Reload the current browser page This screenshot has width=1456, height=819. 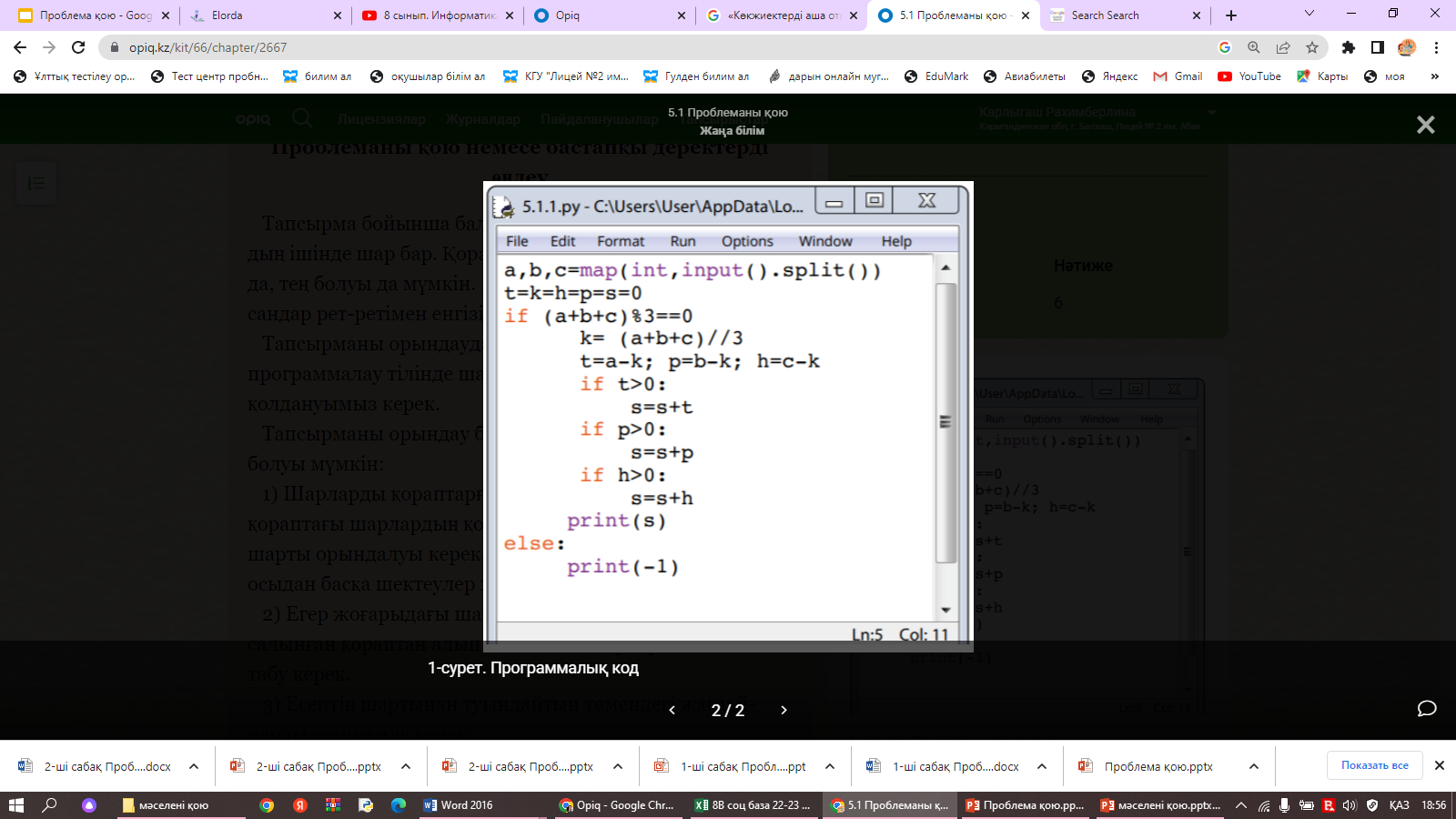78,47
